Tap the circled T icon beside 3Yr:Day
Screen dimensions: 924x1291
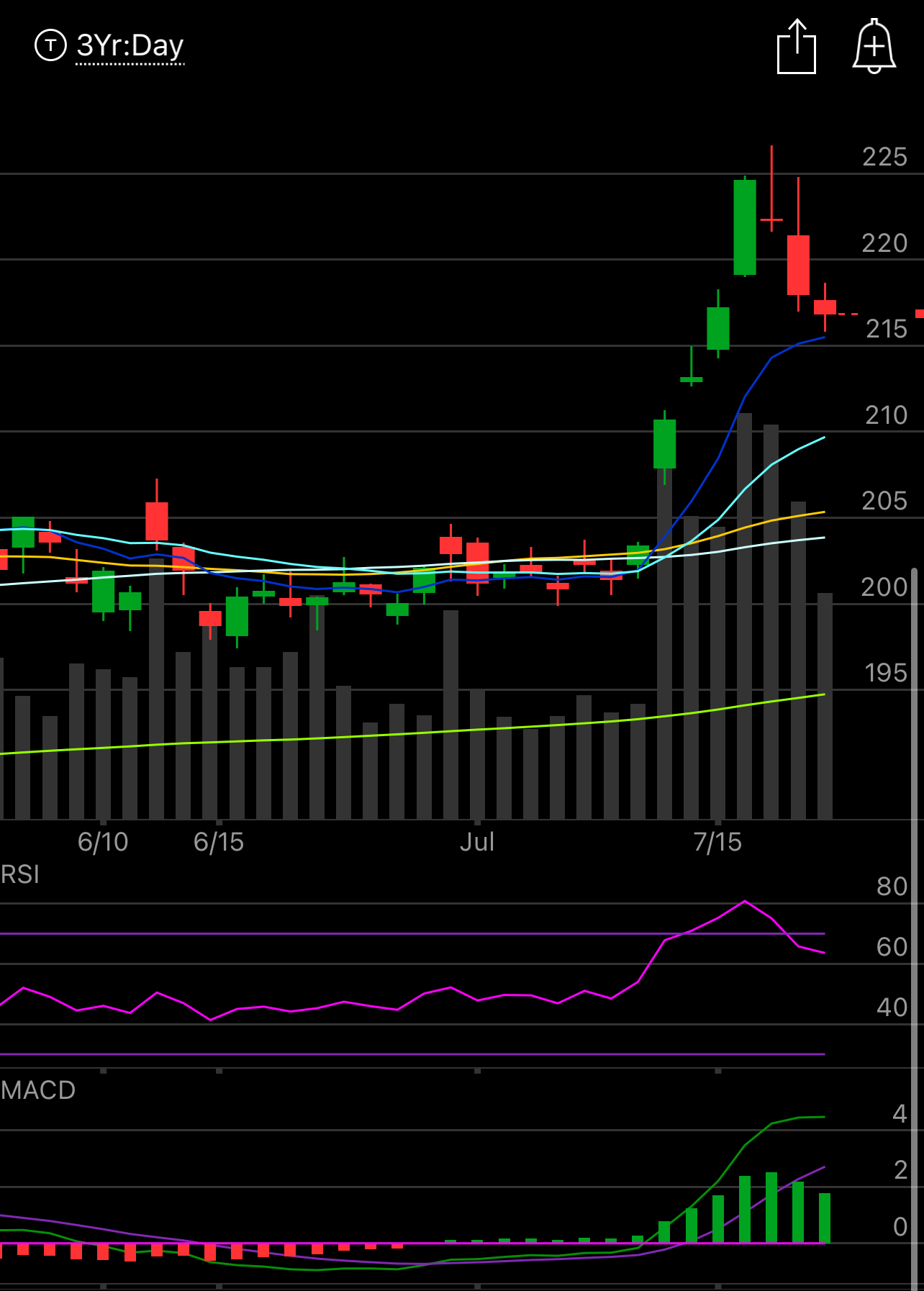[50, 45]
